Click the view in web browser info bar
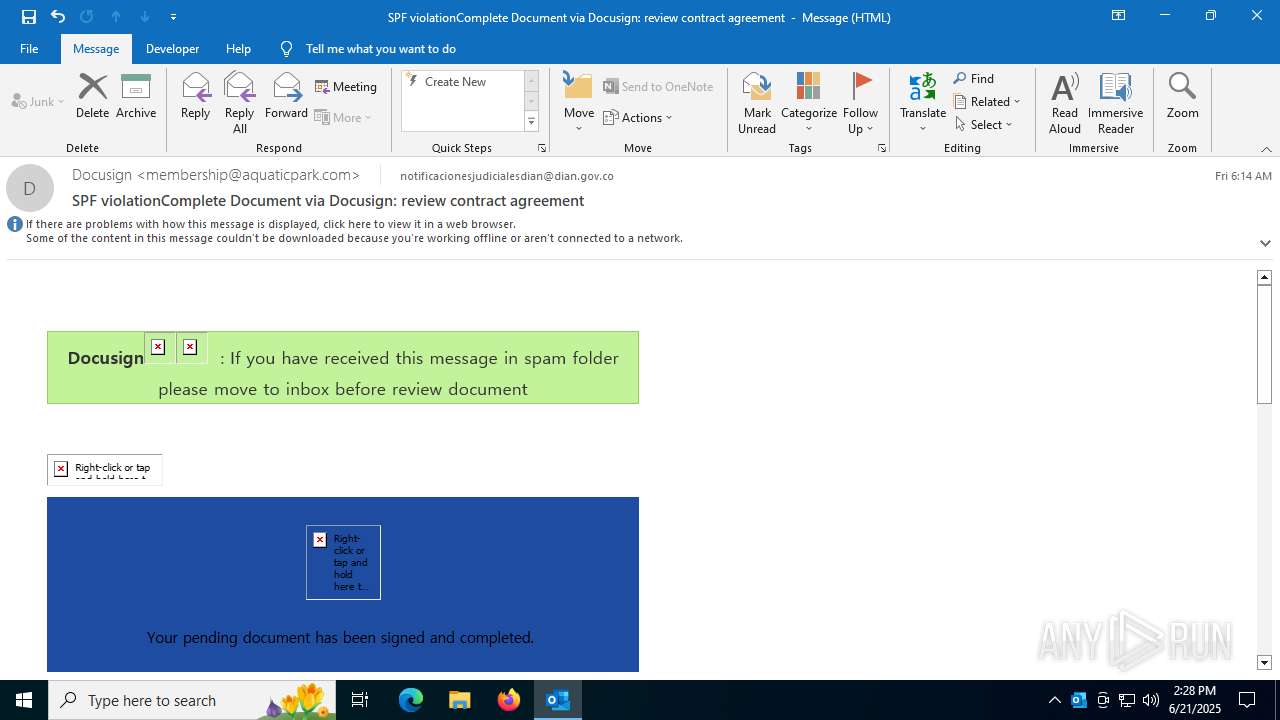This screenshot has height=720, width=1280. (270, 224)
